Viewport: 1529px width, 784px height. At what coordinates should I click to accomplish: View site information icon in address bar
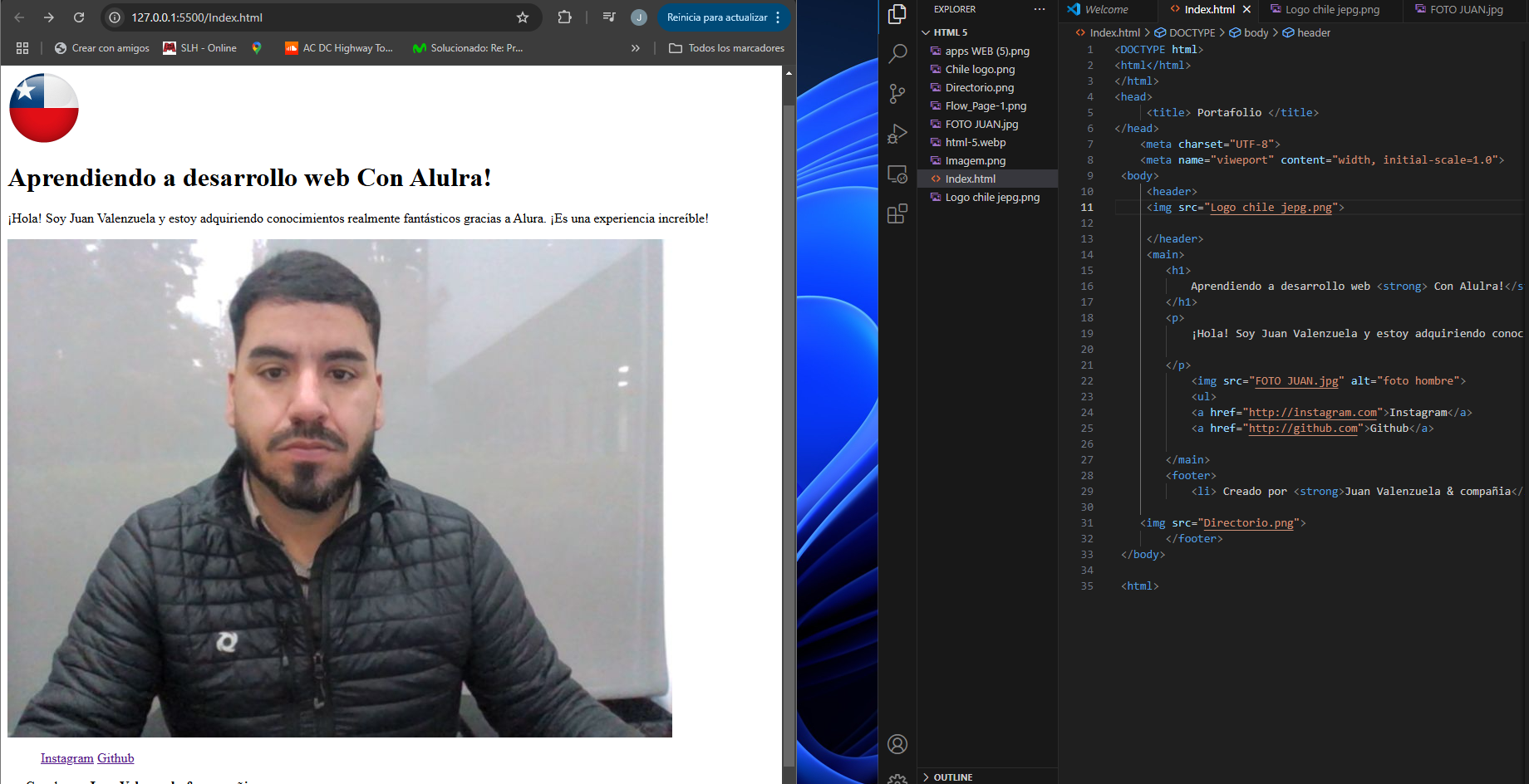pos(116,17)
